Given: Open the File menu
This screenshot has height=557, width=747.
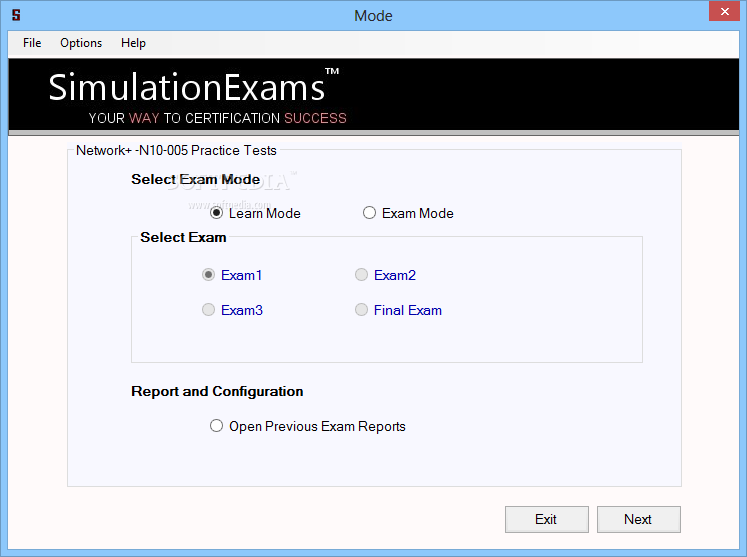Looking at the screenshot, I should click(32, 43).
